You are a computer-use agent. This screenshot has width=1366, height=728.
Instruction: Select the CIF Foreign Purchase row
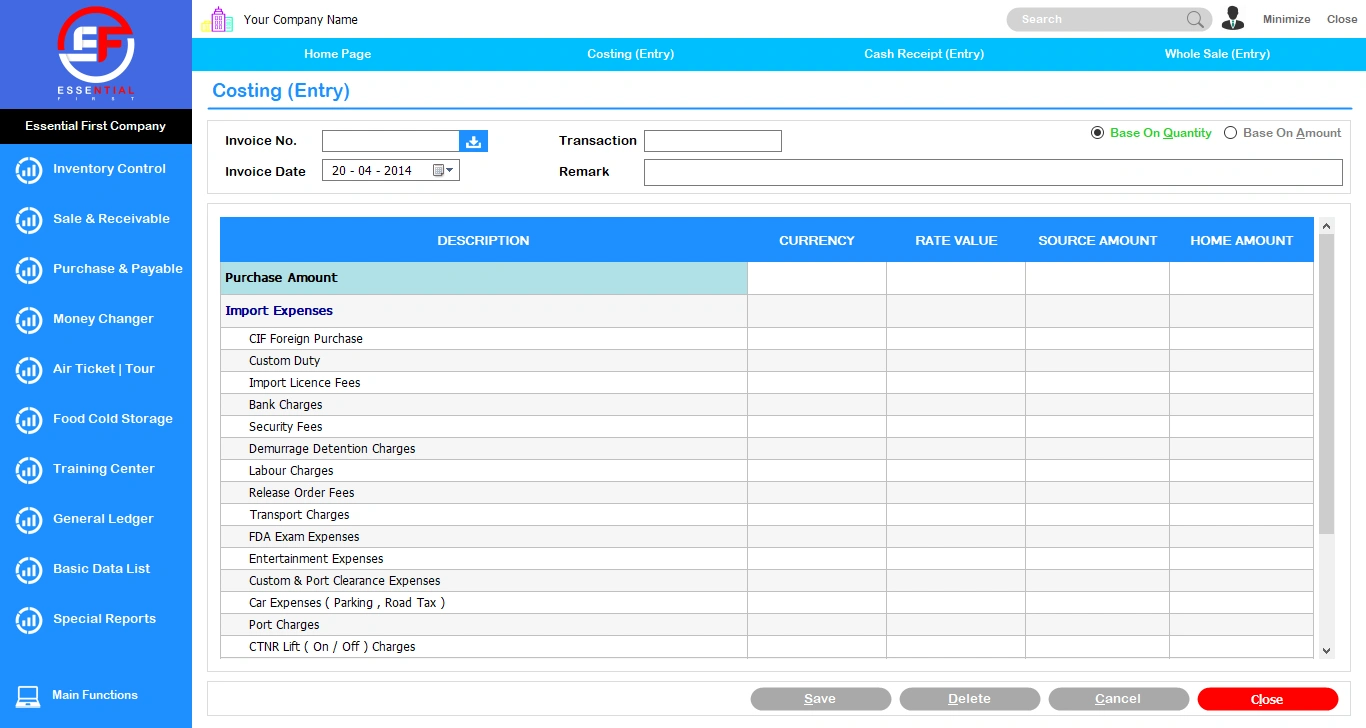(x=767, y=339)
